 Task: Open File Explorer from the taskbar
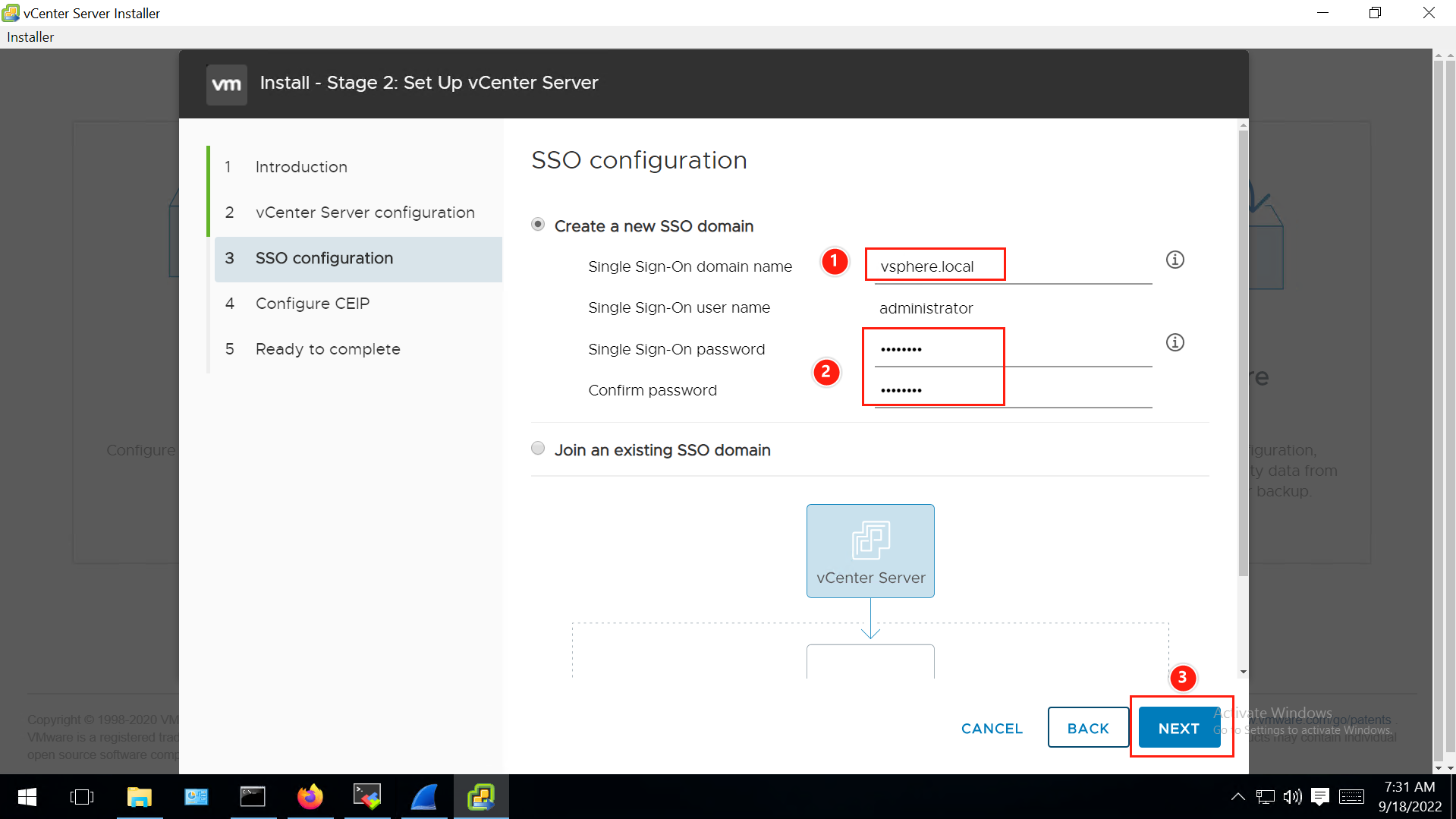140,796
